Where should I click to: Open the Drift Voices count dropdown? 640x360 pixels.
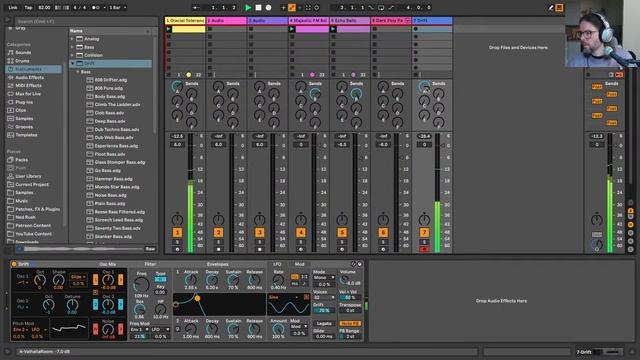(324, 298)
